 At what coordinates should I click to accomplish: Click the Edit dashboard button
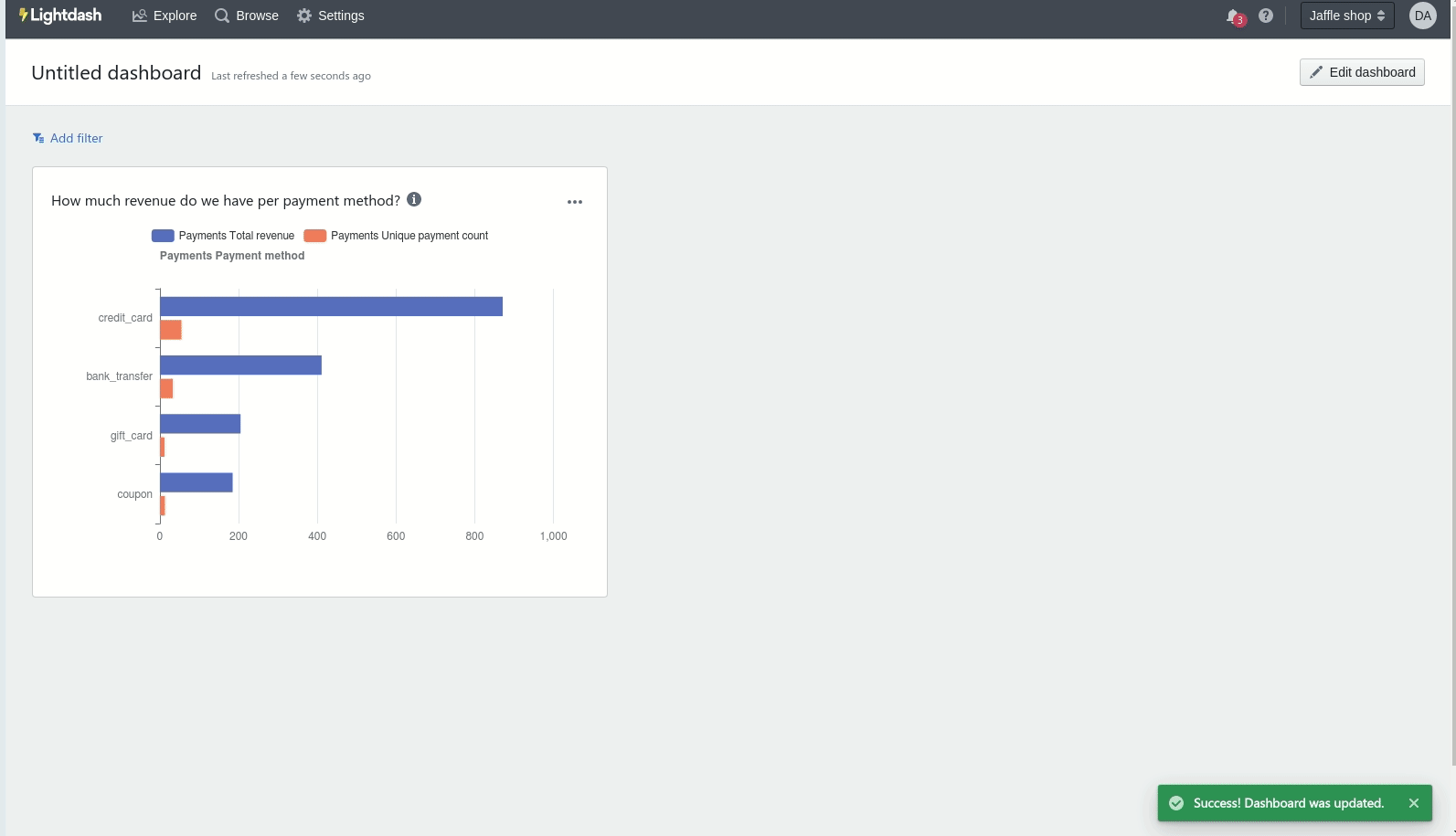point(1362,72)
